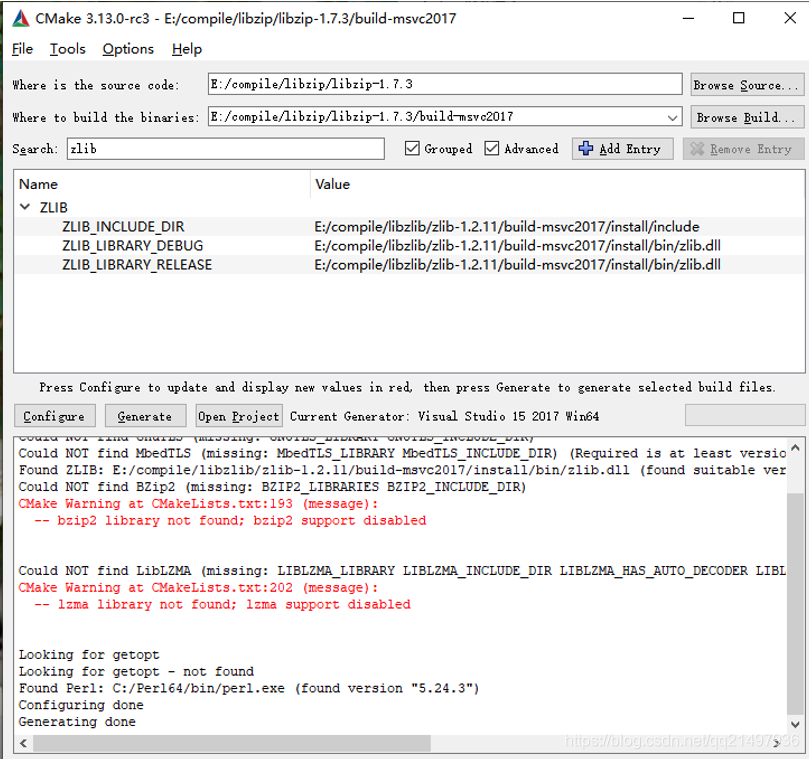The width and height of the screenshot is (809, 759).
Task: Click the 'Could NOT find BZip2' line
Action: tap(272, 487)
